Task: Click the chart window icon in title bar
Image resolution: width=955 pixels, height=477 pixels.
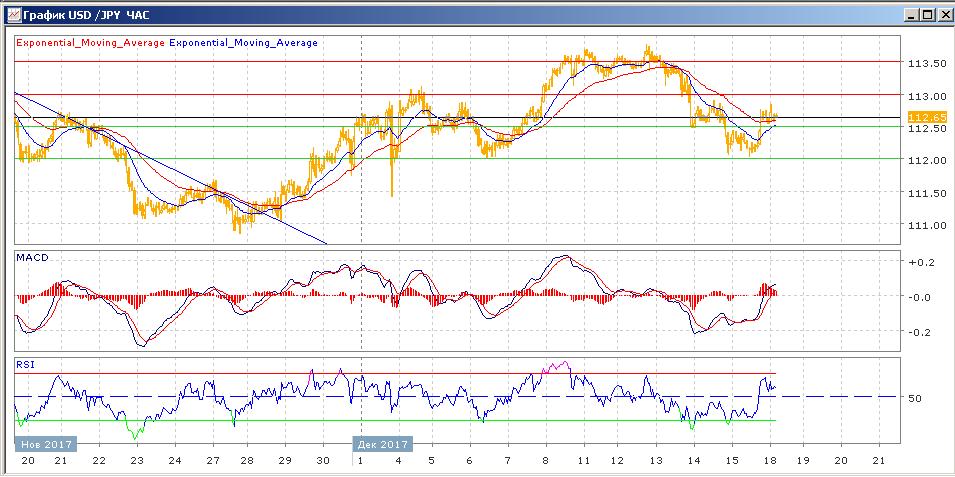Action: (x=10, y=15)
